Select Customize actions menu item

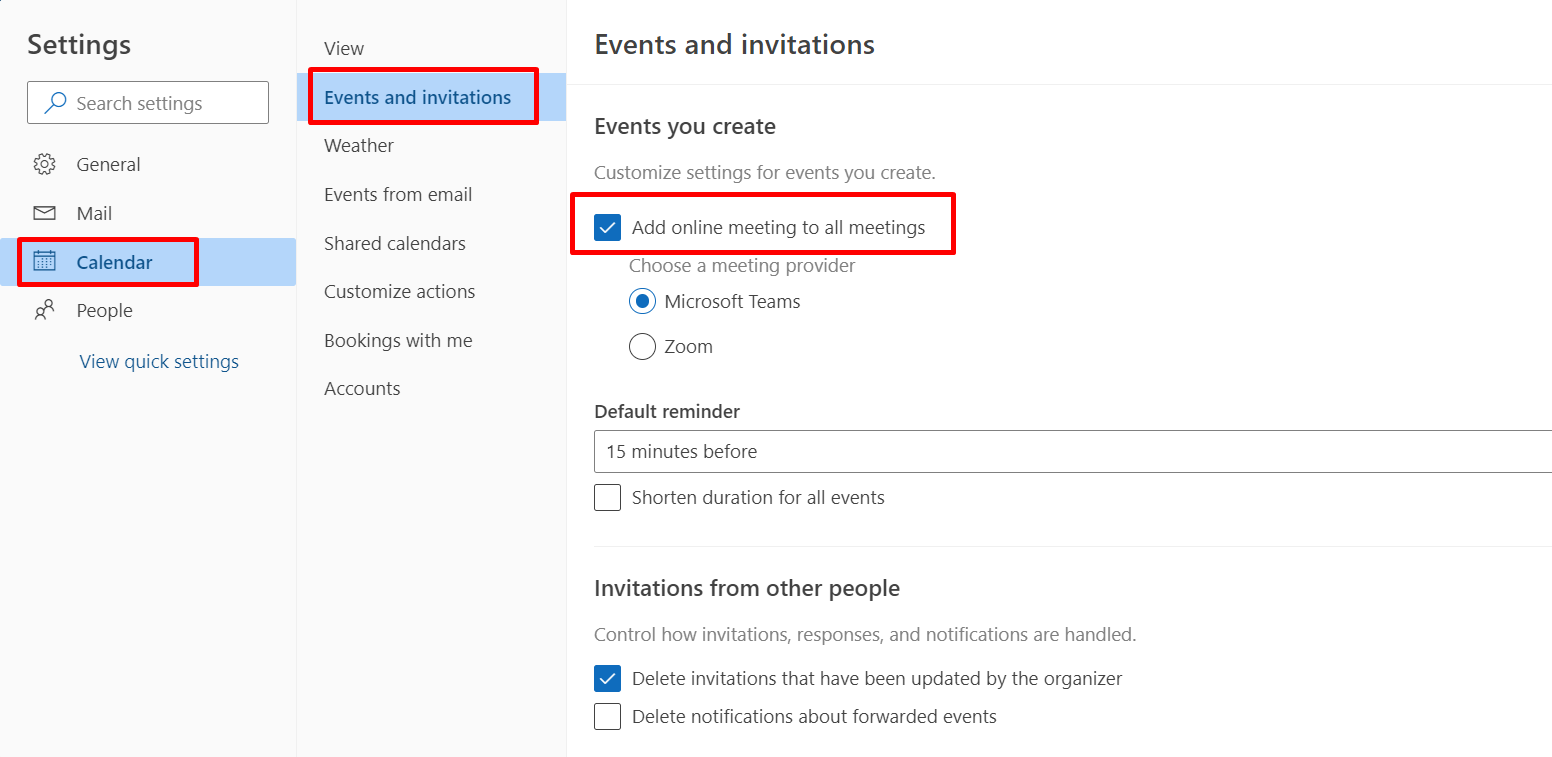click(x=400, y=292)
